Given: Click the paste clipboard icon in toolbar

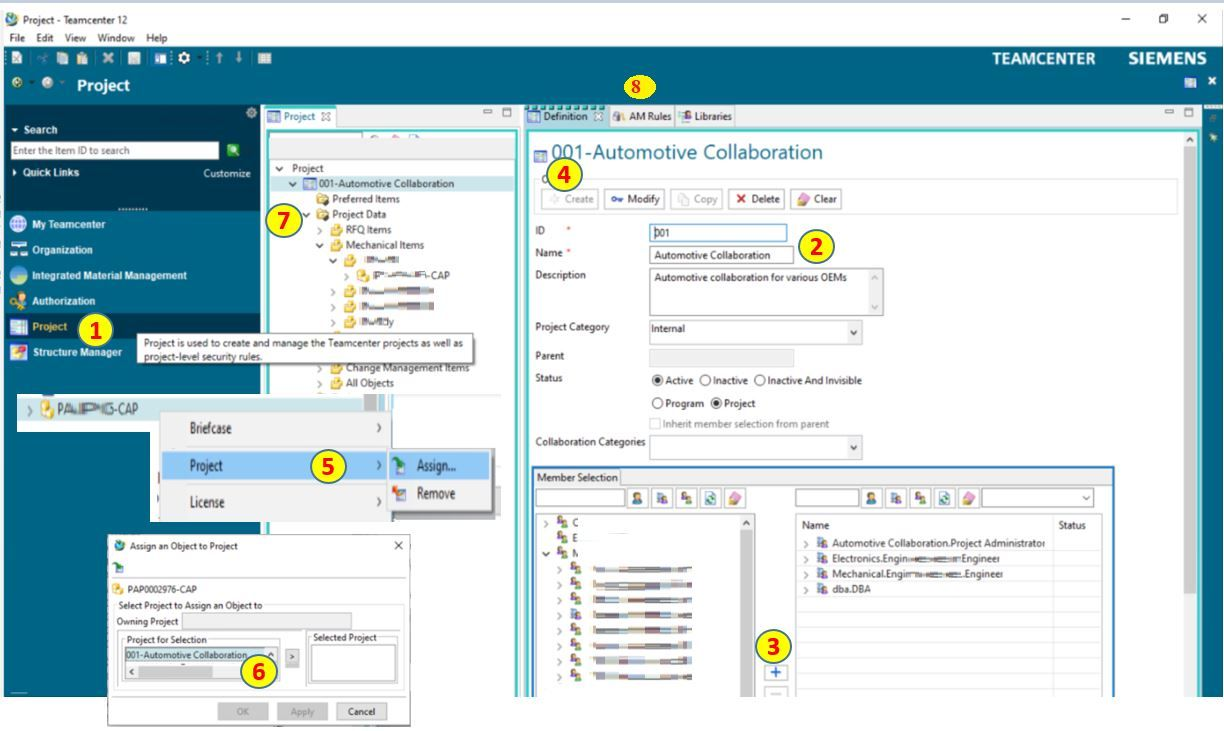Looking at the screenshot, I should [82, 59].
